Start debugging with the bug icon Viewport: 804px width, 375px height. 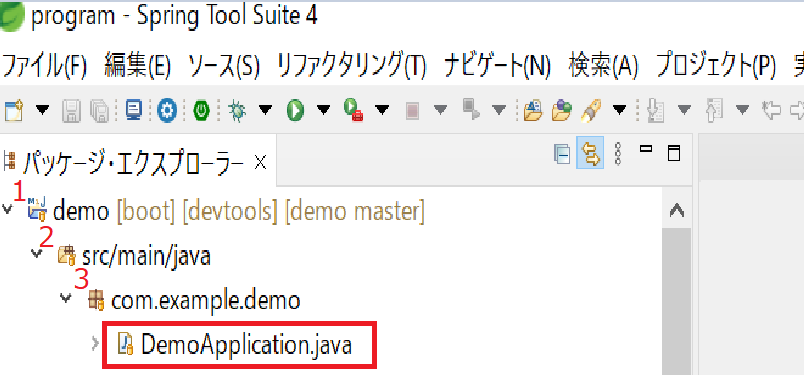(237, 110)
